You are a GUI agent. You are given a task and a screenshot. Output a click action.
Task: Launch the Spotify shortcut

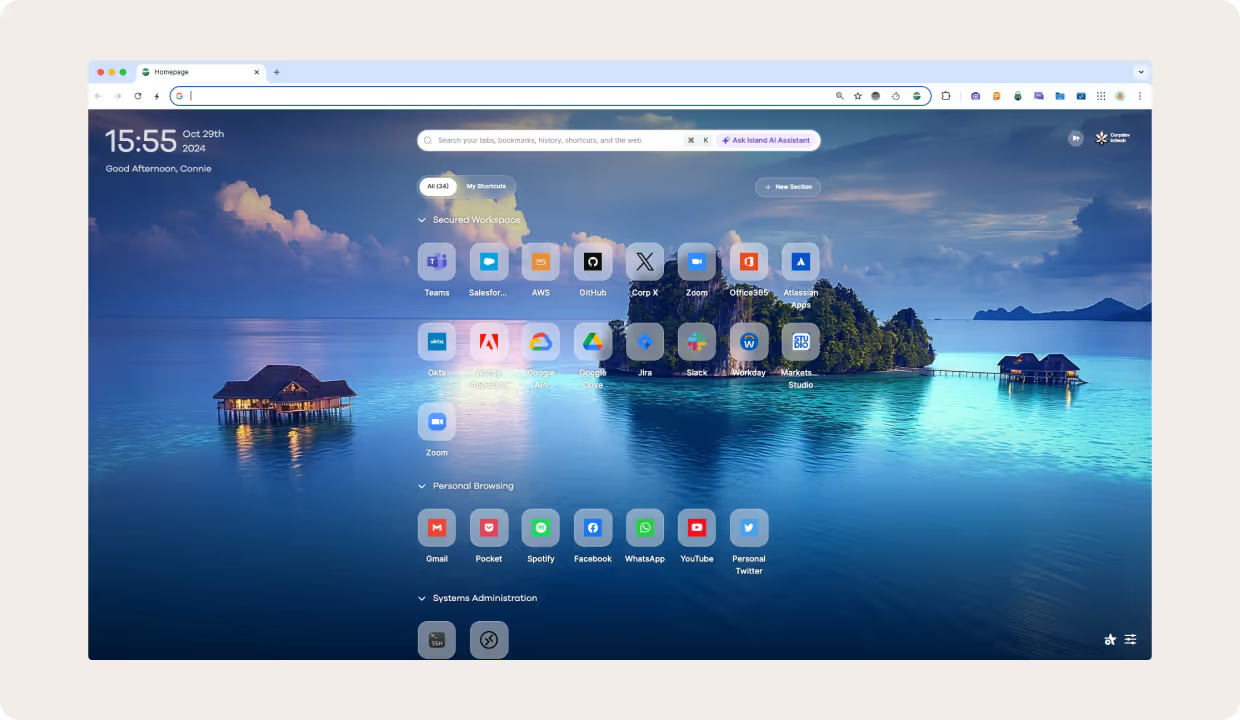click(x=541, y=528)
